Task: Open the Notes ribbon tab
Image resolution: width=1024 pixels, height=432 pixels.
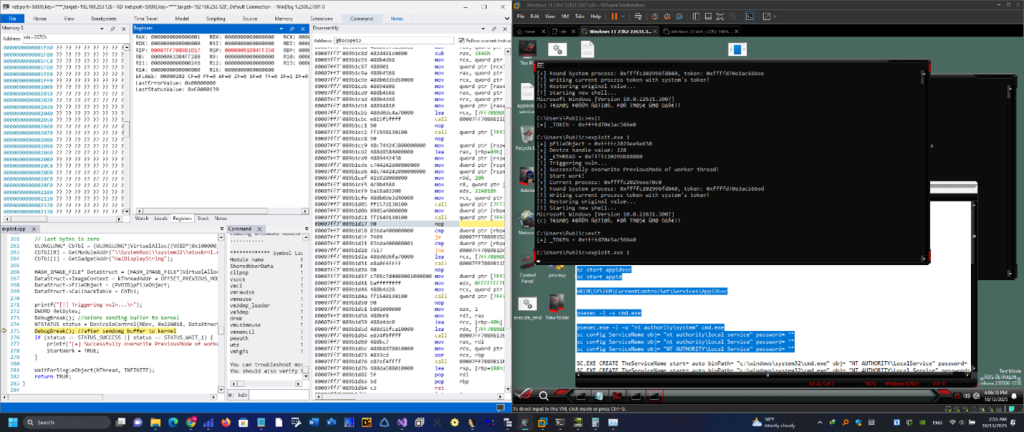Action: [397, 19]
